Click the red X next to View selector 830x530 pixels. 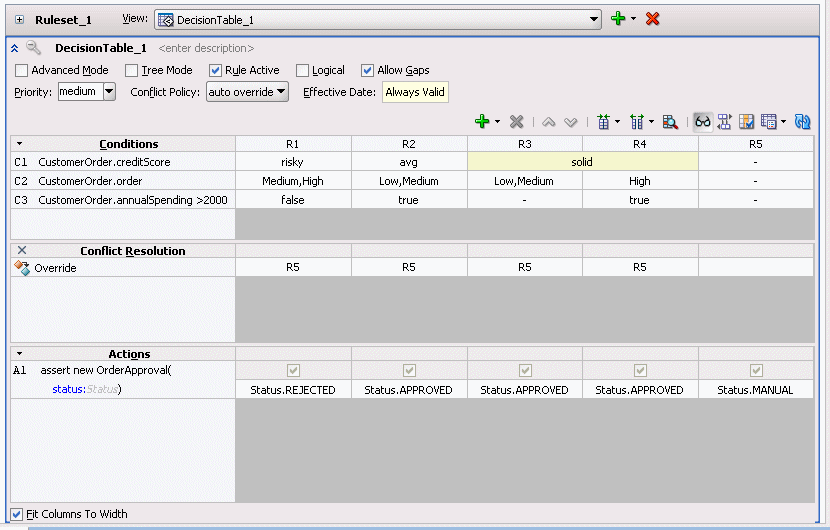[653, 19]
